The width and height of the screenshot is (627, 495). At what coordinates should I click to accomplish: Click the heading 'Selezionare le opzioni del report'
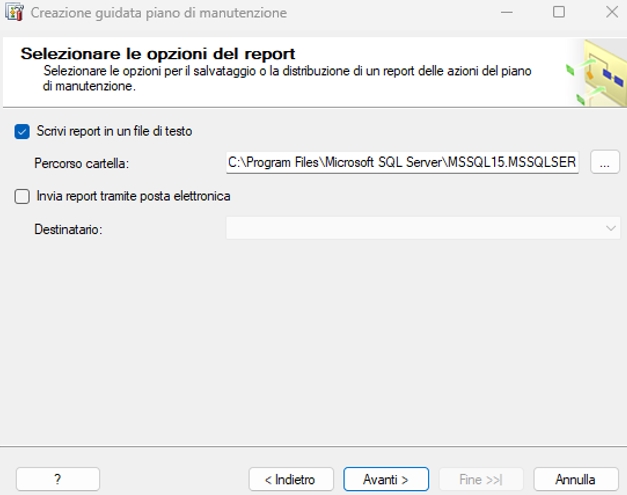tap(158, 54)
